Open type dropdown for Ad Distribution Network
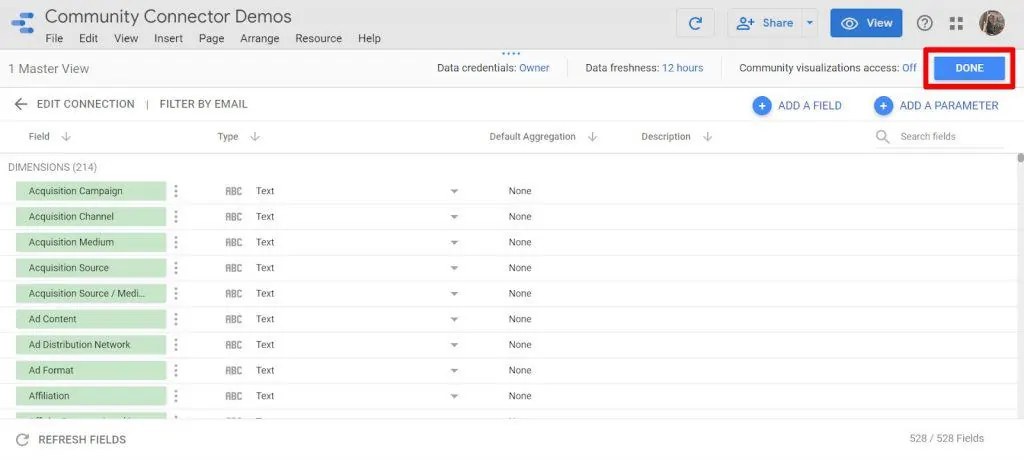Image resolution: width=1024 pixels, height=459 pixels. [454, 345]
